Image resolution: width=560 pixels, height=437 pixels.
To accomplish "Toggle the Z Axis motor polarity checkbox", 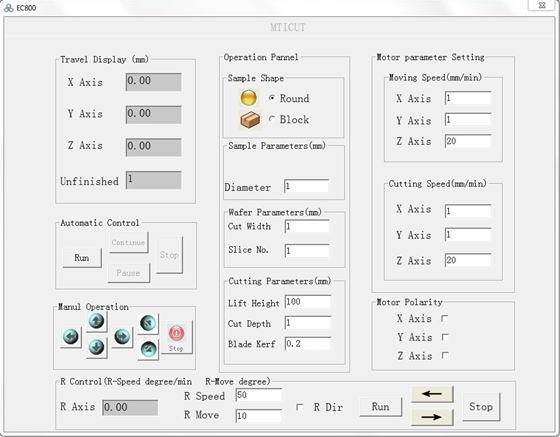I will tap(445, 356).
